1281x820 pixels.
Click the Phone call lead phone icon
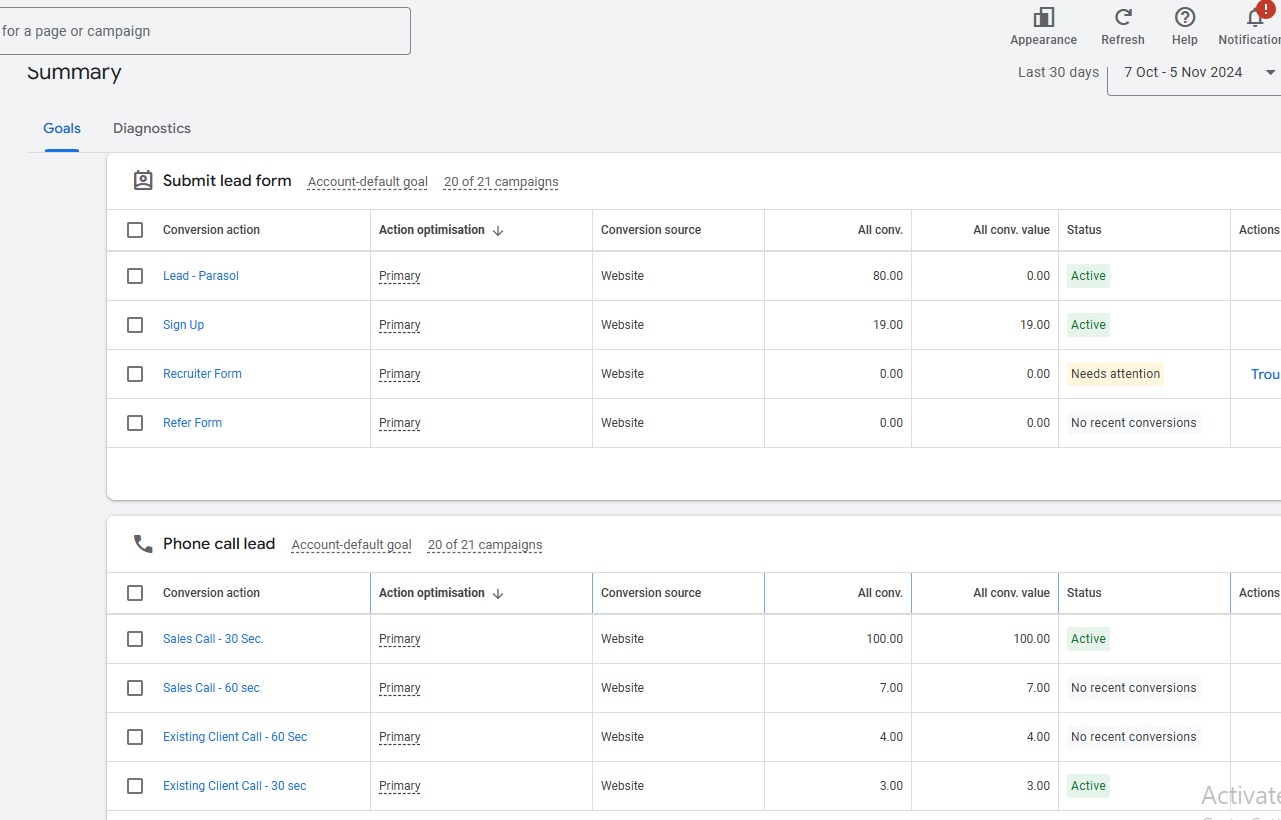point(143,543)
